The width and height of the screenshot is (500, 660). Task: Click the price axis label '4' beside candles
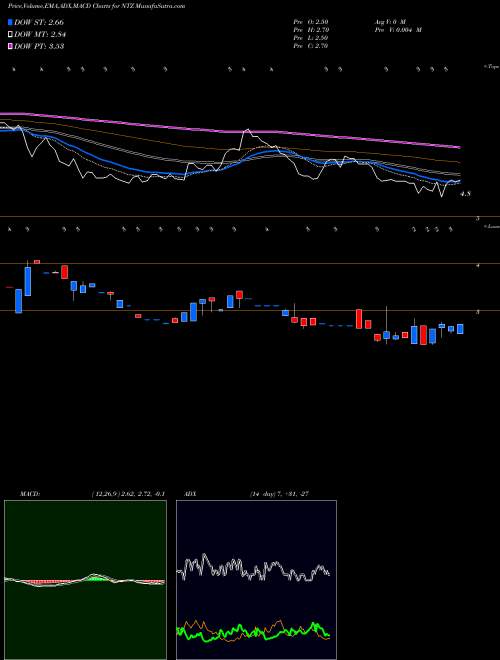click(478, 266)
